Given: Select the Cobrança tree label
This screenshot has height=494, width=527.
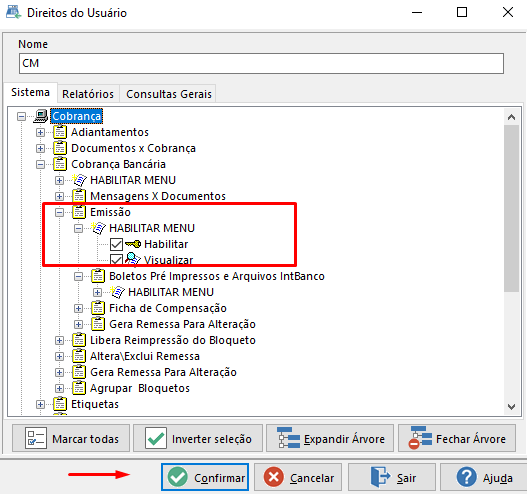Looking at the screenshot, I should click(x=77, y=116).
